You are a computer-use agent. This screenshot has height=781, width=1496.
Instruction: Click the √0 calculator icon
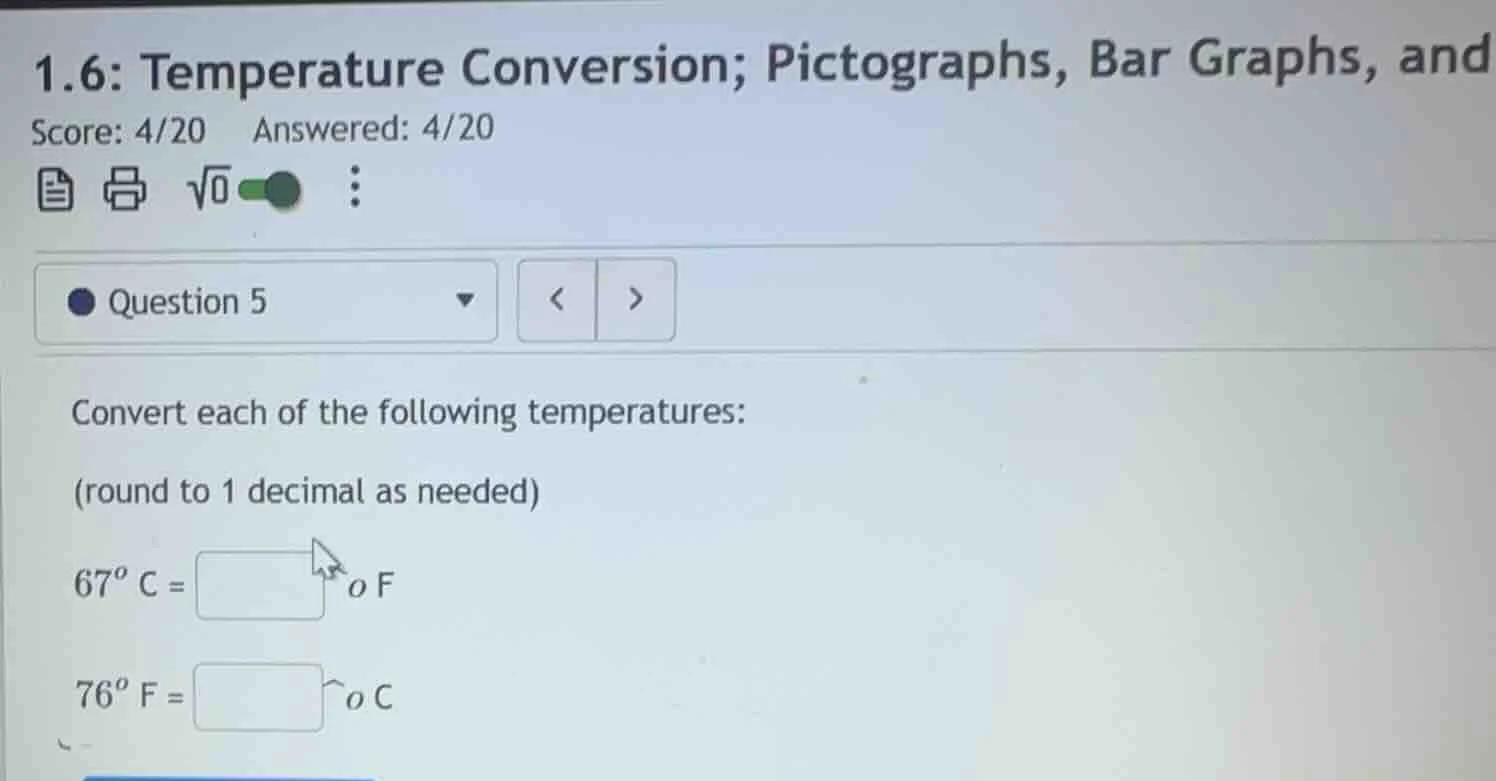tap(207, 189)
